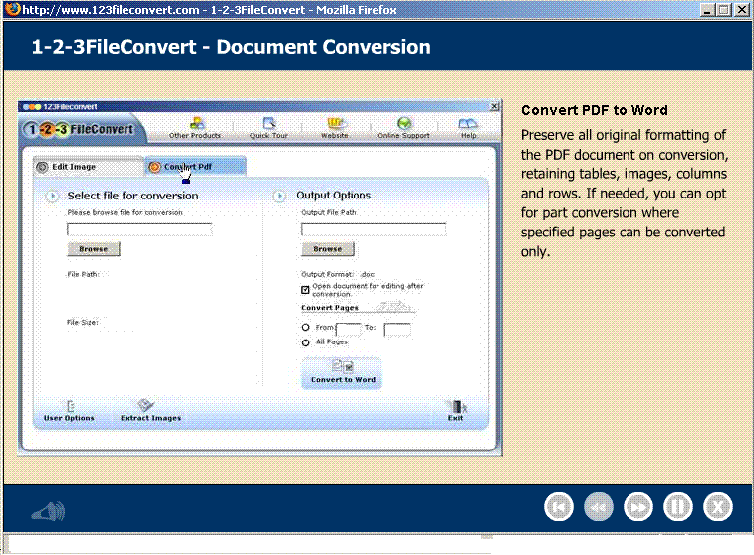Browse for the output file path
Image resolution: width=754 pixels, height=555 pixels.
coord(328,249)
